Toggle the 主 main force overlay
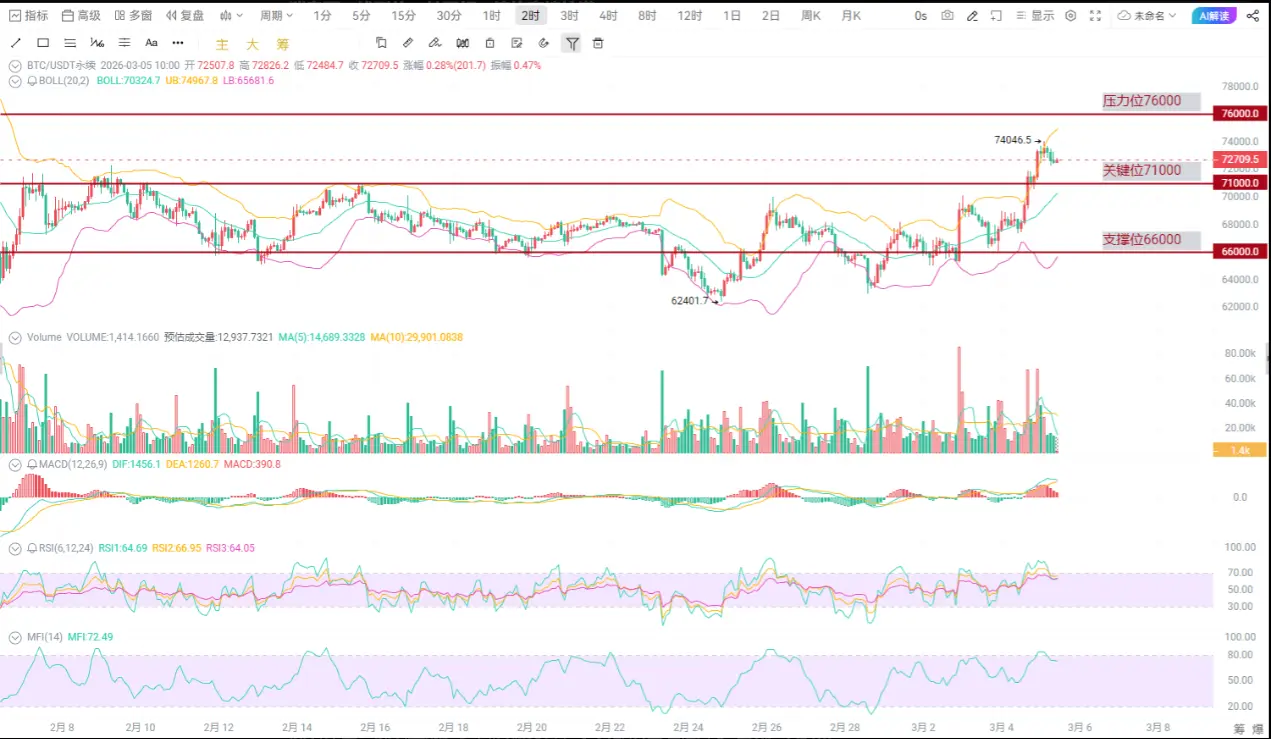This screenshot has height=739, width=1271. [222, 44]
